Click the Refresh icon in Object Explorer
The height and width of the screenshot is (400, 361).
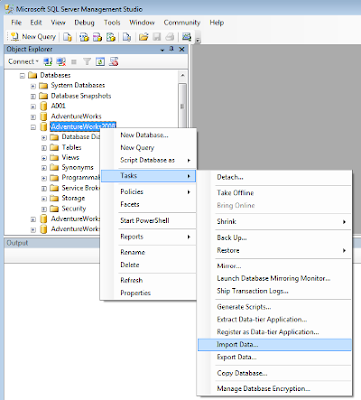tap(100, 62)
